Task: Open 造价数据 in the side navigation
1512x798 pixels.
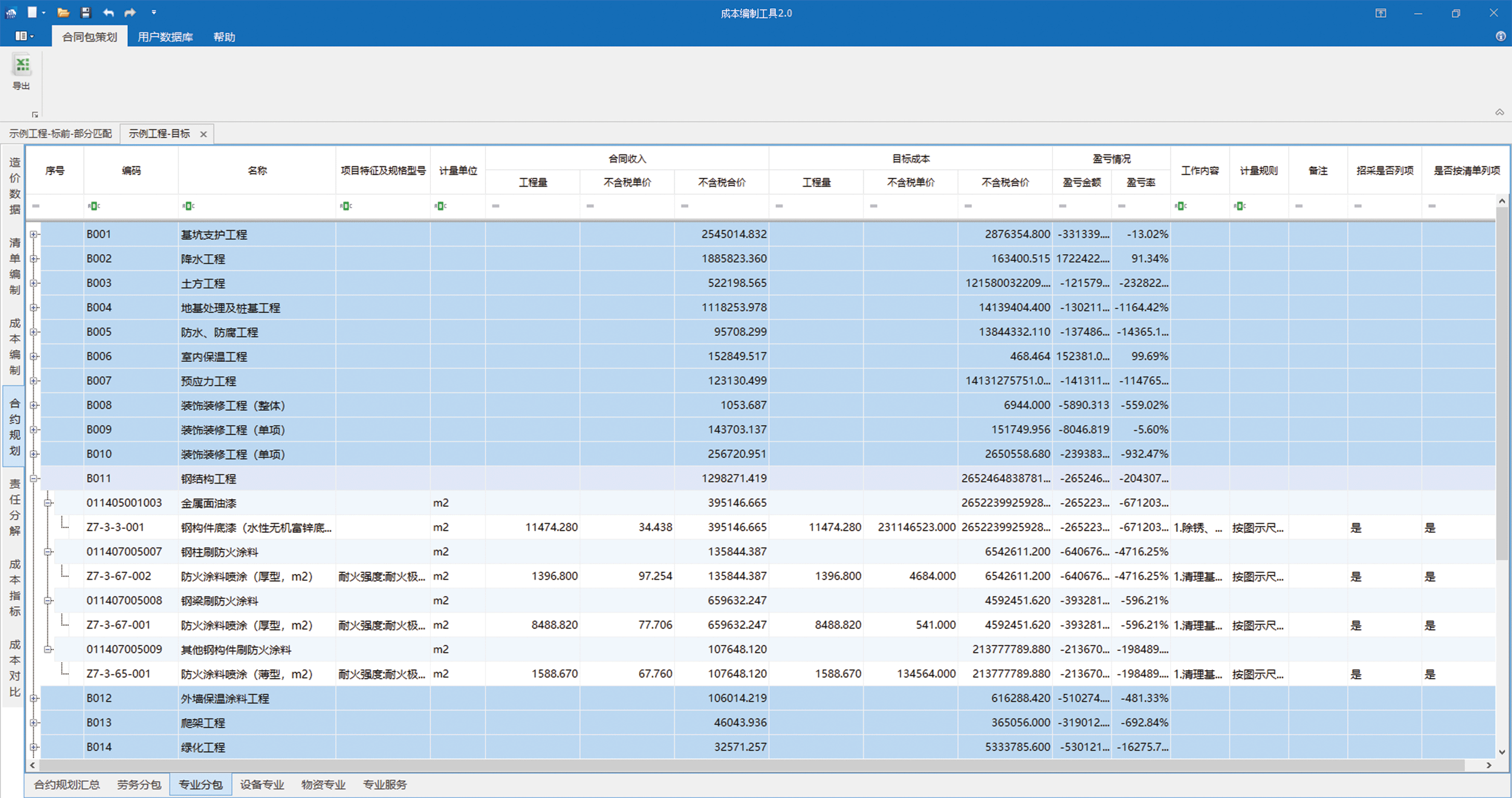Action: [x=15, y=186]
